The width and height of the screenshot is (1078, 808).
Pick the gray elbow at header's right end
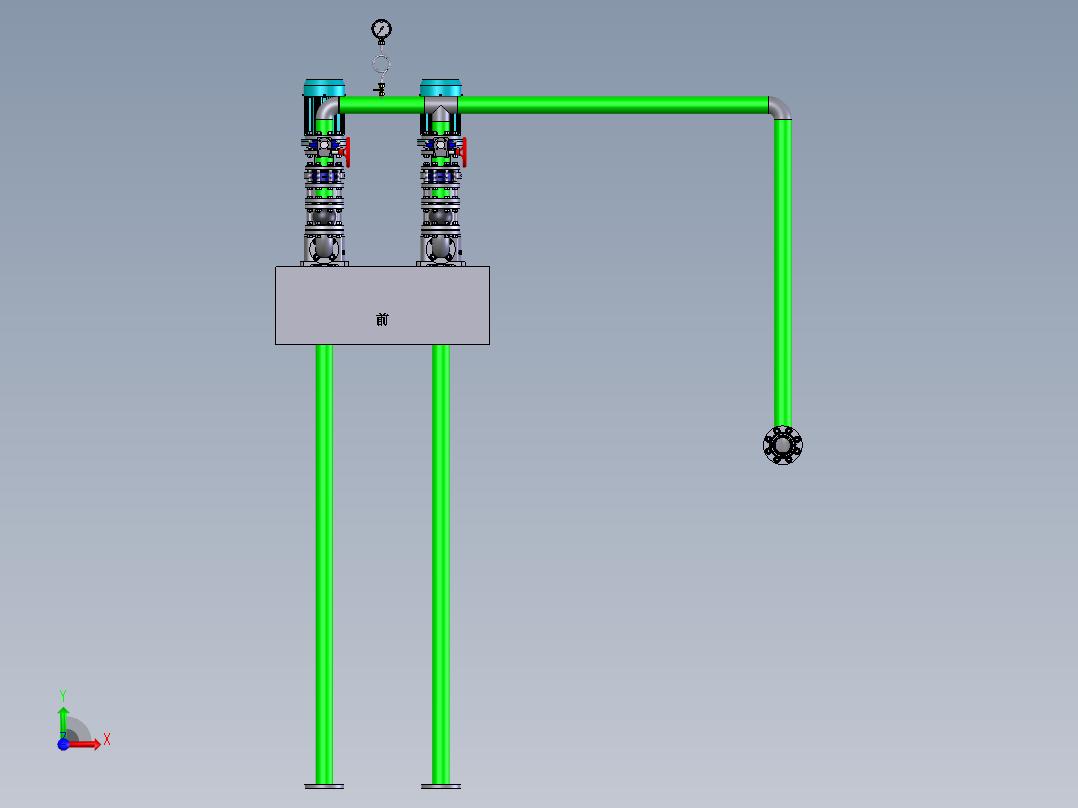point(781,108)
